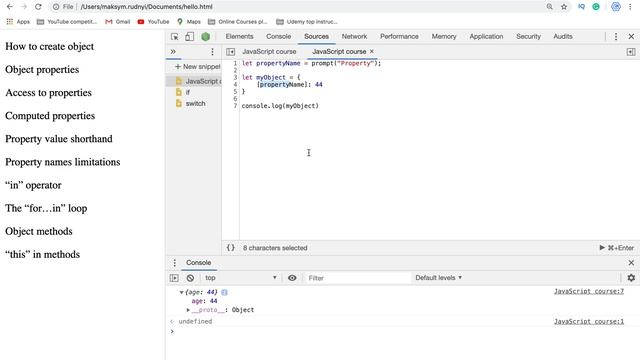Open the Online Courses bookmark folder
Viewport: 640px width, 360px height.
[238, 22]
